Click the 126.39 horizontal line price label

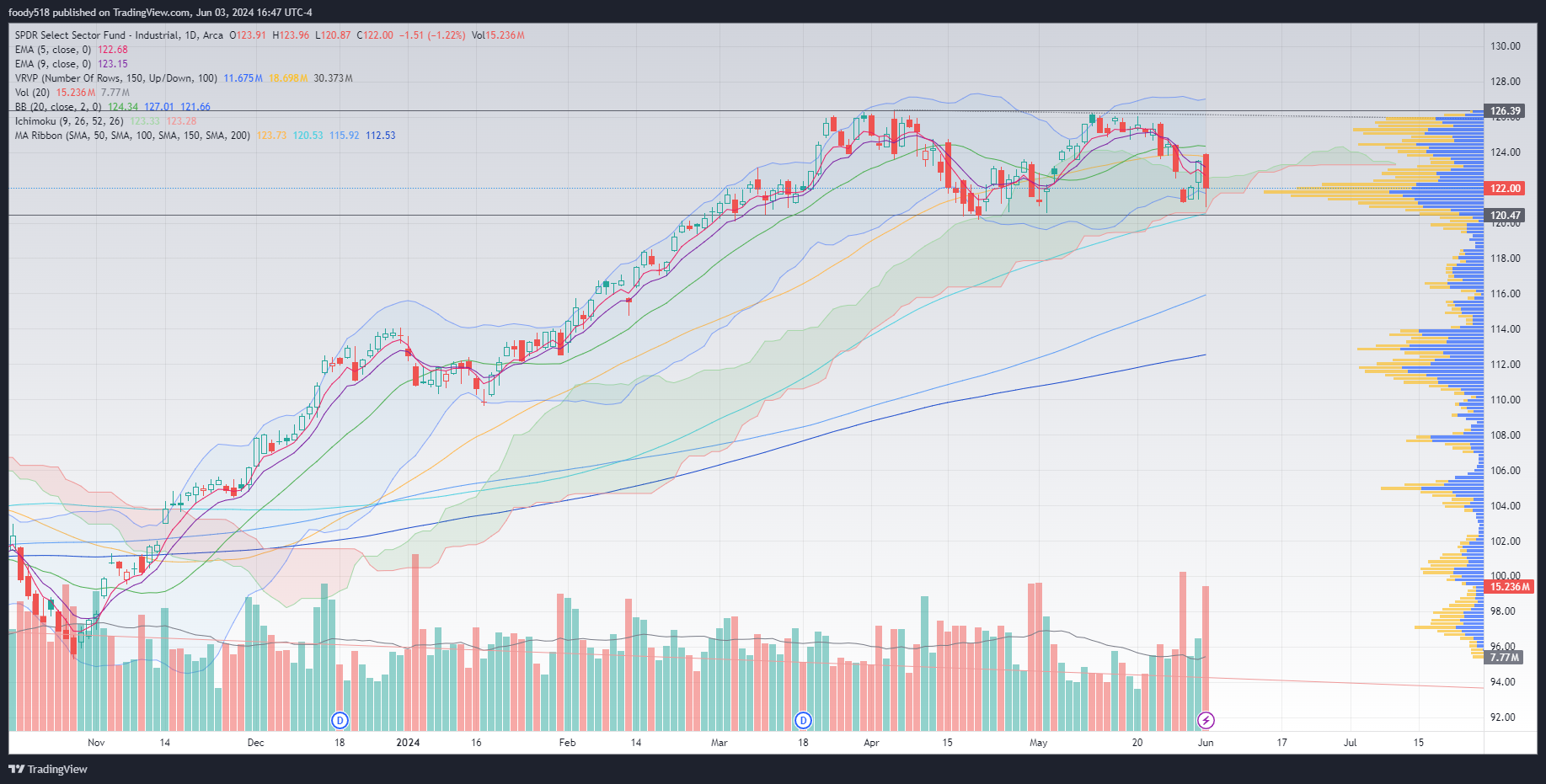coord(1505,111)
